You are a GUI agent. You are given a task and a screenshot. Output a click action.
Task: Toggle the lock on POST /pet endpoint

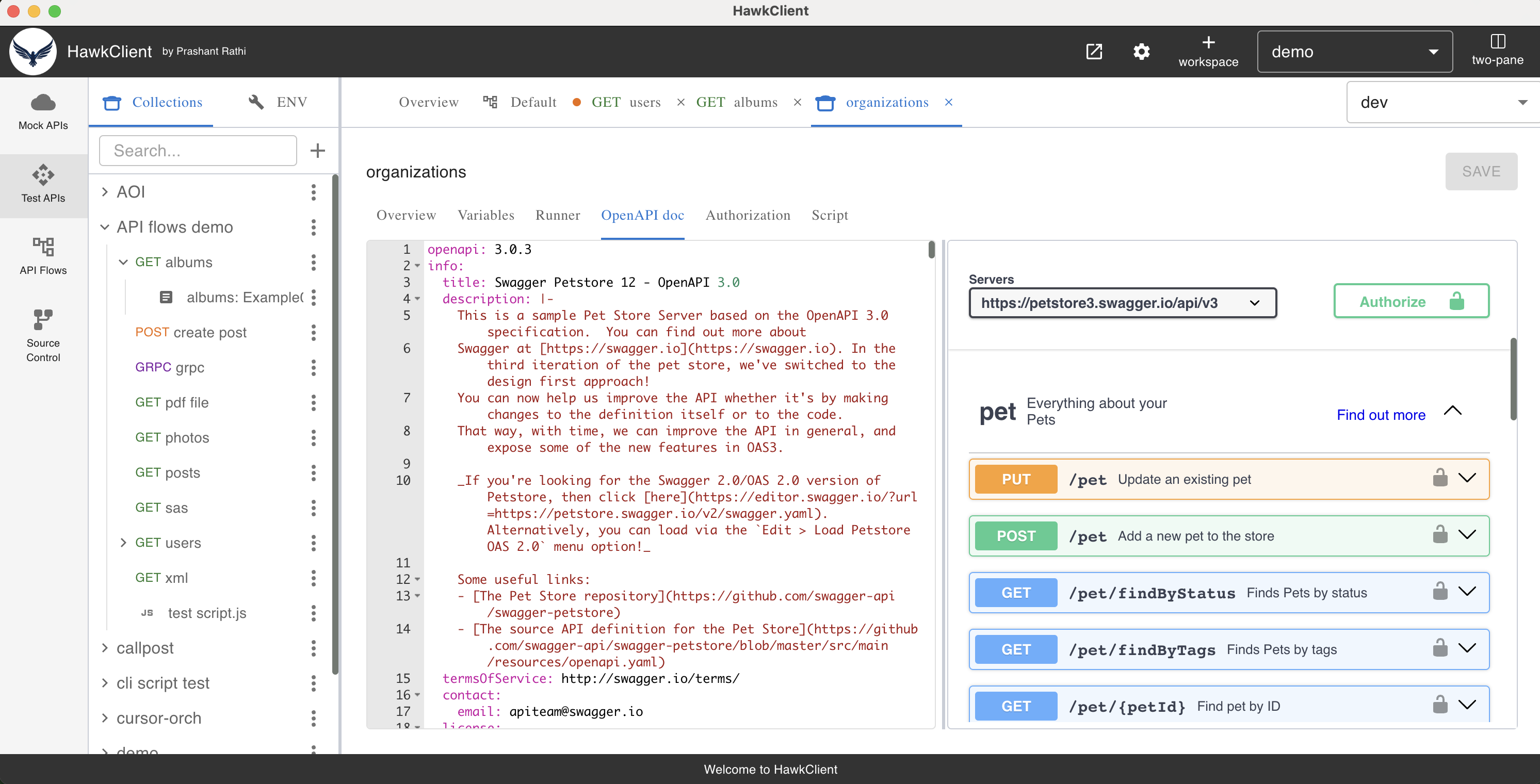(x=1441, y=535)
